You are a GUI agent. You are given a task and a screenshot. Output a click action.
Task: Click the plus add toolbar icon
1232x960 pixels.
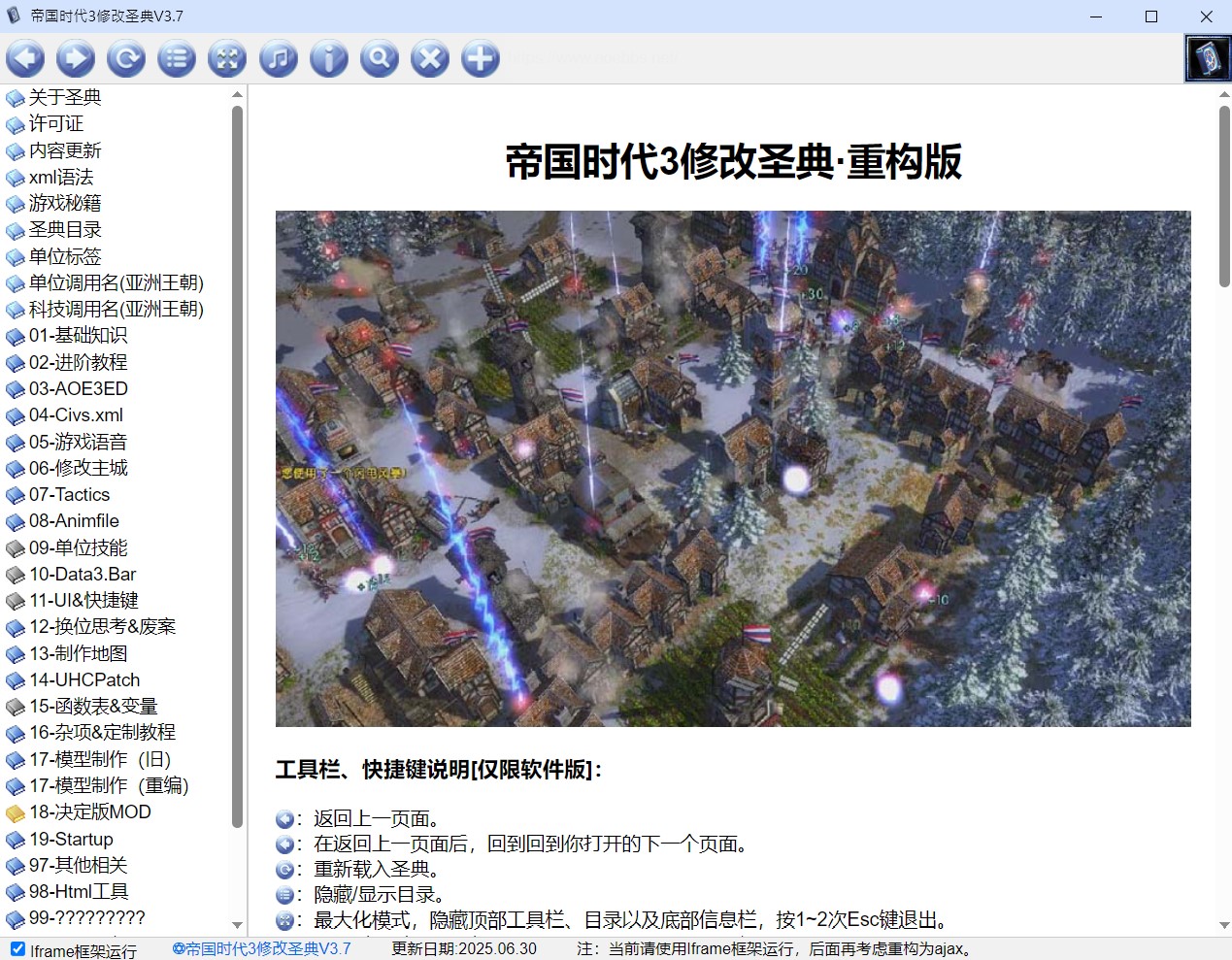pos(481,59)
